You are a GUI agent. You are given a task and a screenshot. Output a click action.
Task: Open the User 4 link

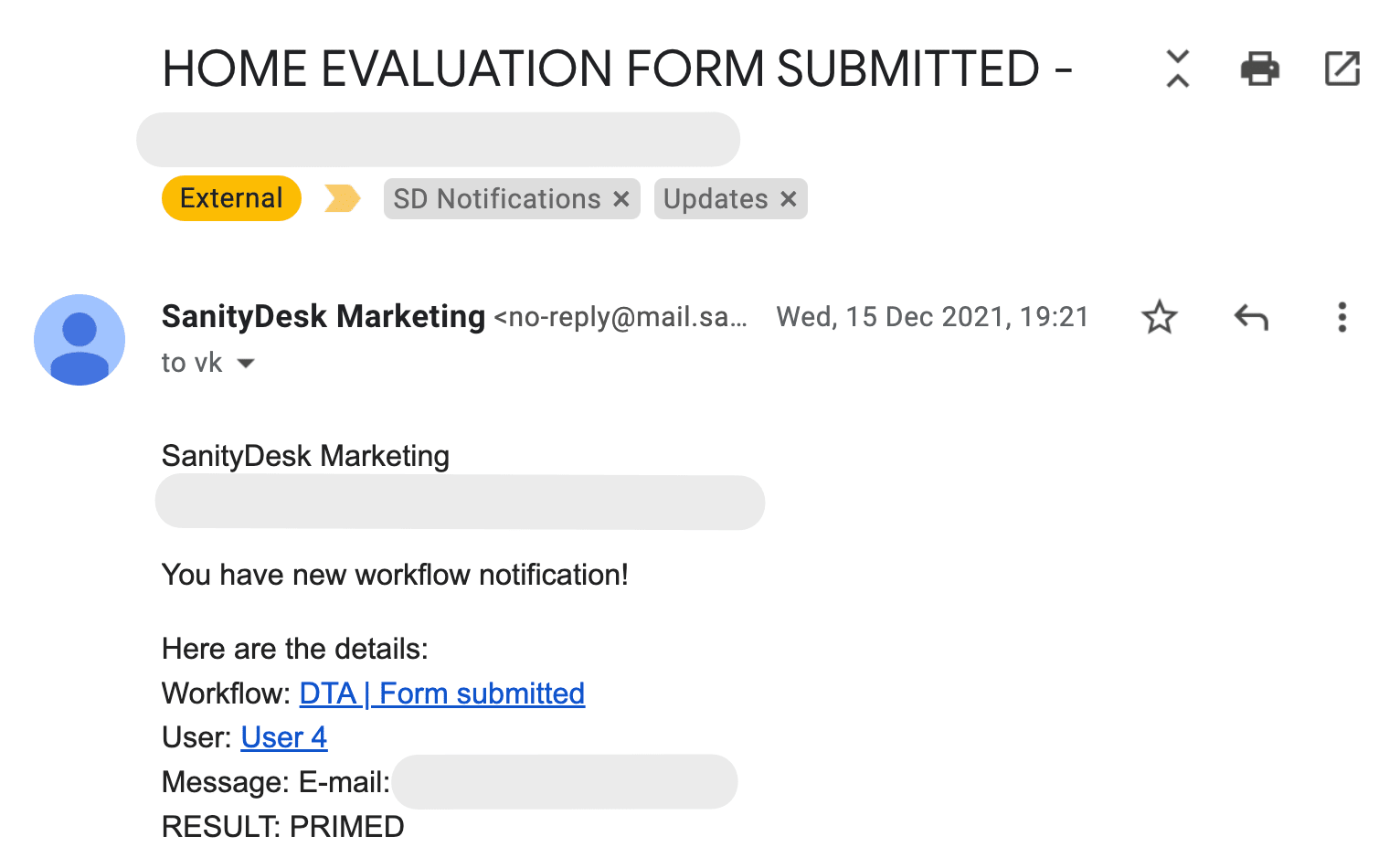click(x=283, y=737)
